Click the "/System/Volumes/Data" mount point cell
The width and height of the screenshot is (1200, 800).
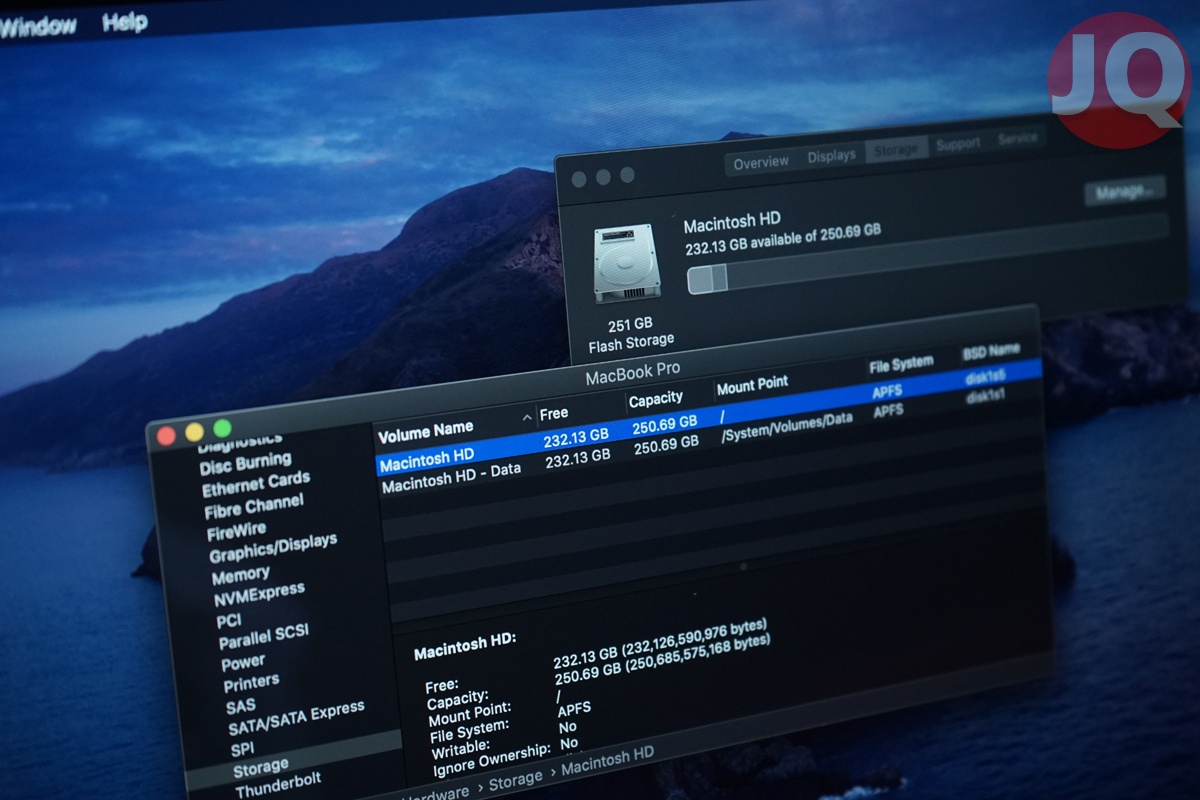(787, 429)
